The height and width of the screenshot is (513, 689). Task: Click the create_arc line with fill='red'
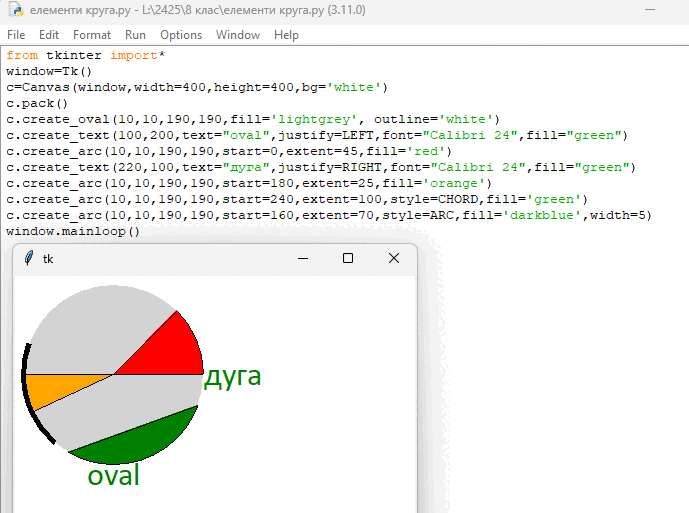click(229, 151)
